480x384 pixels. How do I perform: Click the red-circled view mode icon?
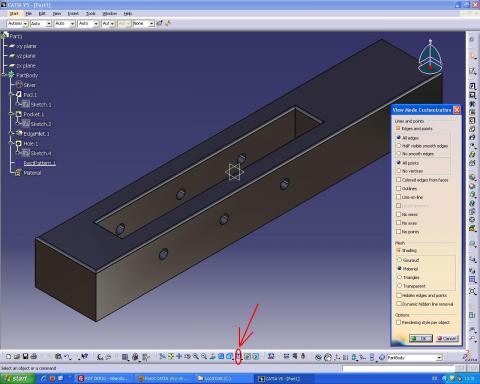pos(238,357)
